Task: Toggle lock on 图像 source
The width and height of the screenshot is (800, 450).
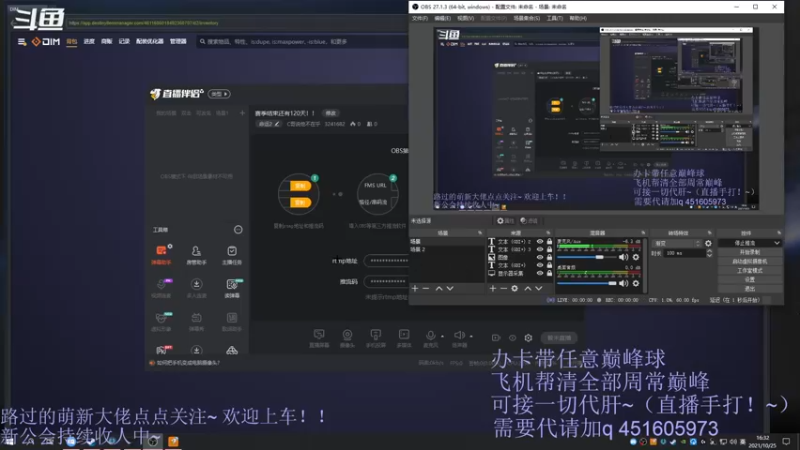Action: click(549, 257)
